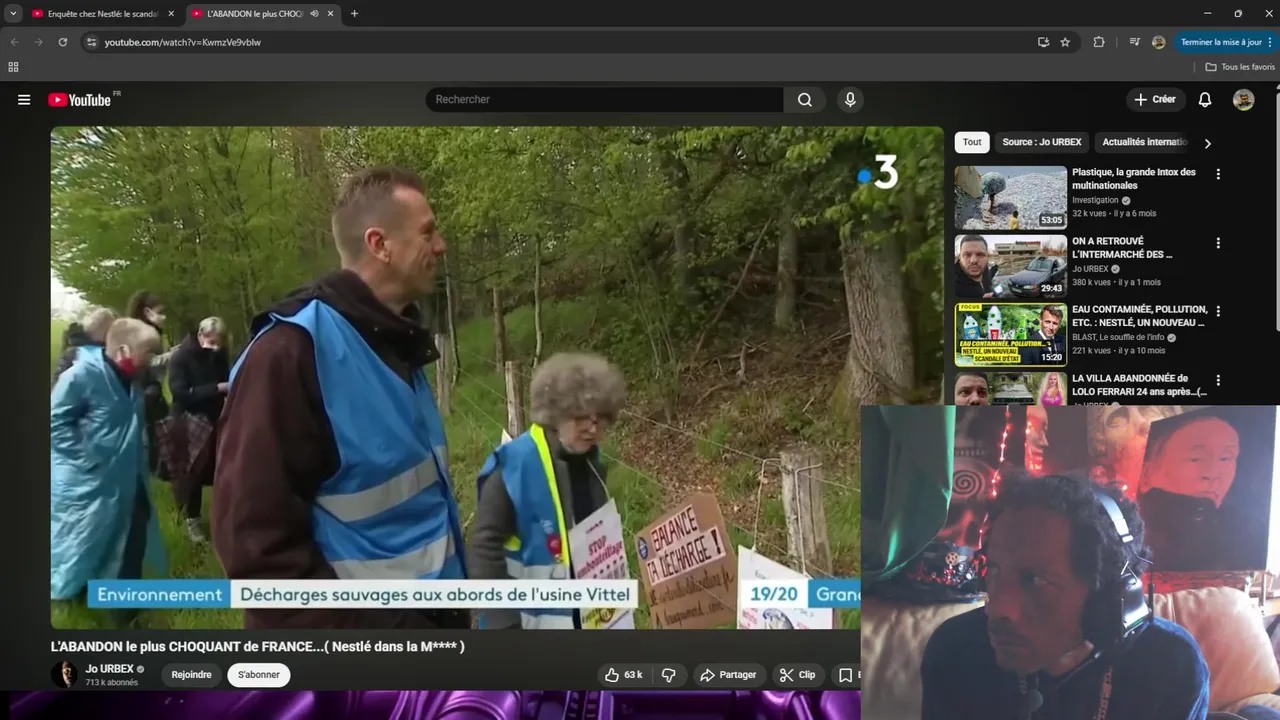Click the 'Investigation' channel name
1280x720 pixels.
pos(1096,200)
